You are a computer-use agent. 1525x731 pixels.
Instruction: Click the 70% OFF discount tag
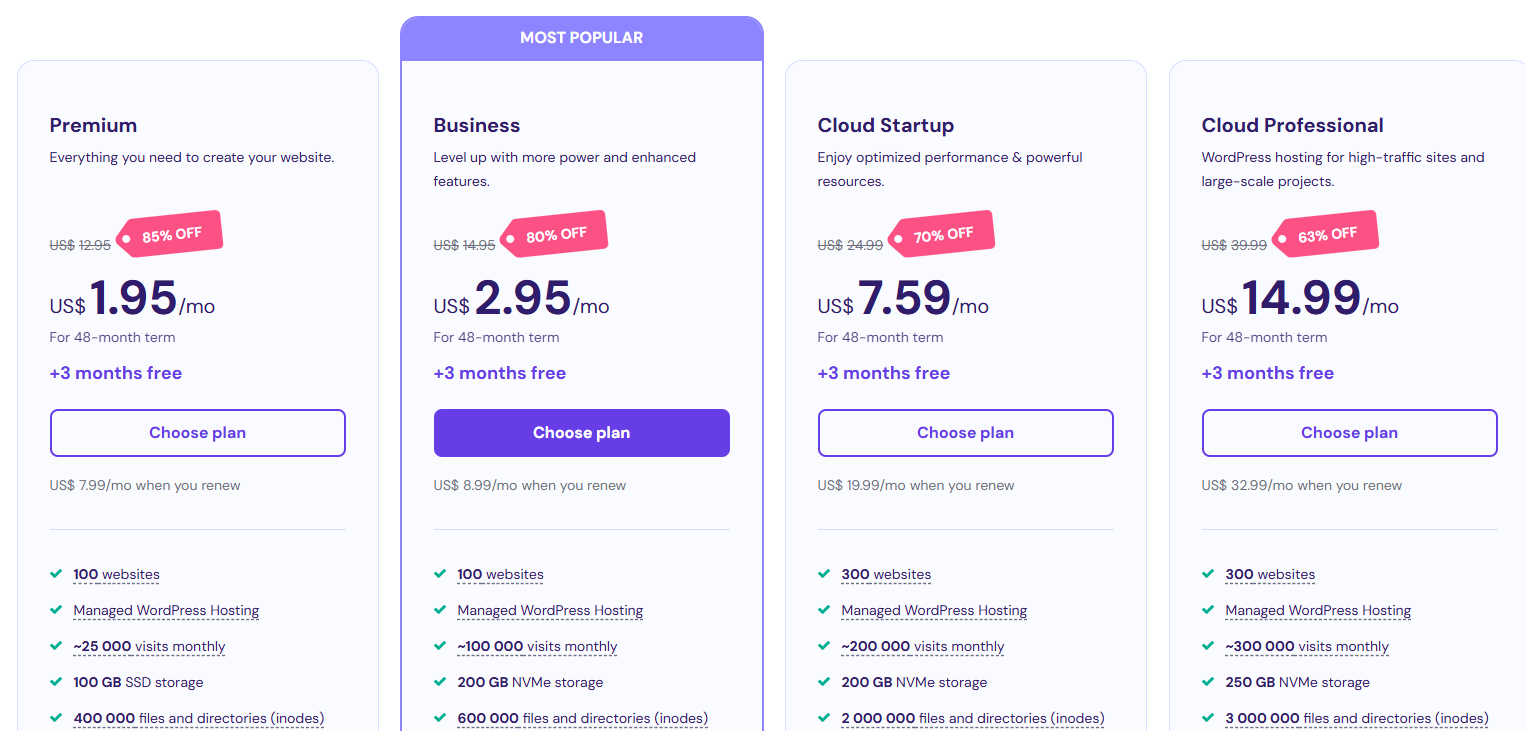pos(942,235)
